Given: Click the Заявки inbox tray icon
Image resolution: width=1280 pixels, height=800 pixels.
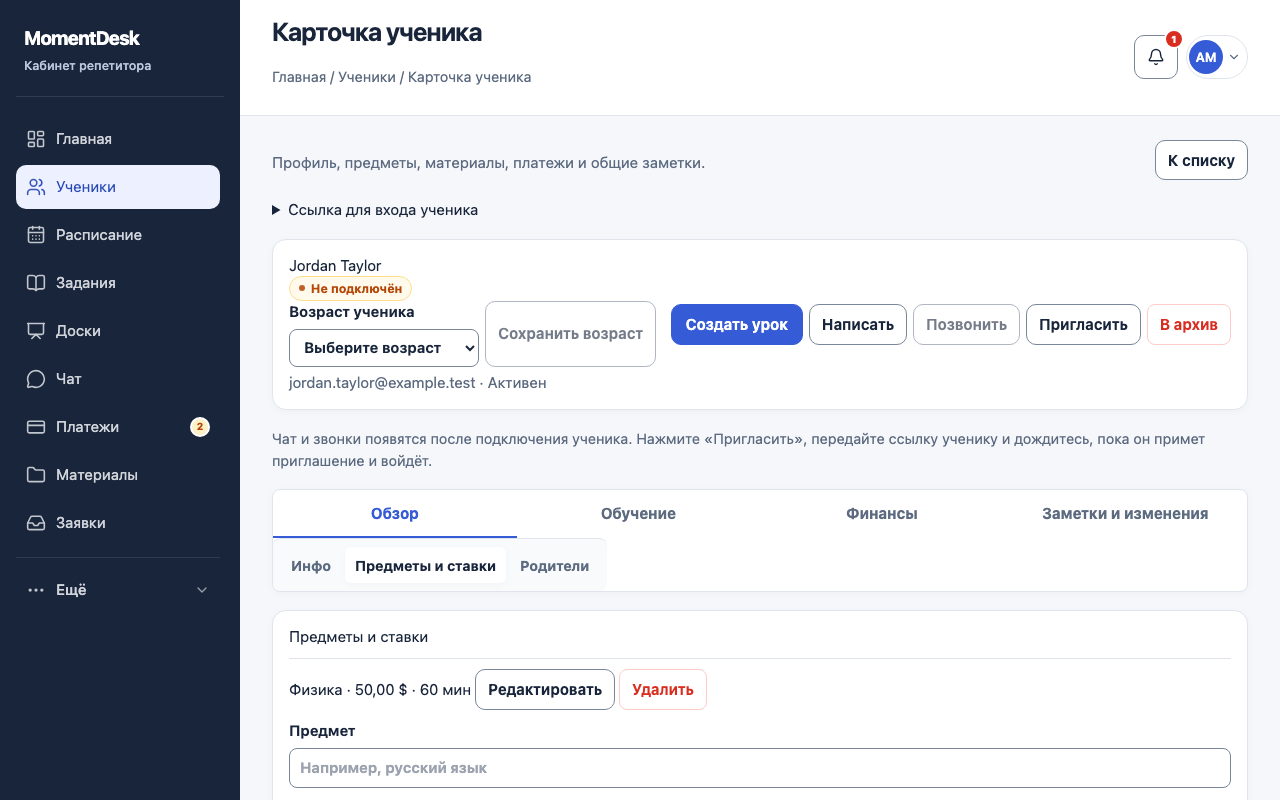Looking at the screenshot, I should click(x=36, y=523).
